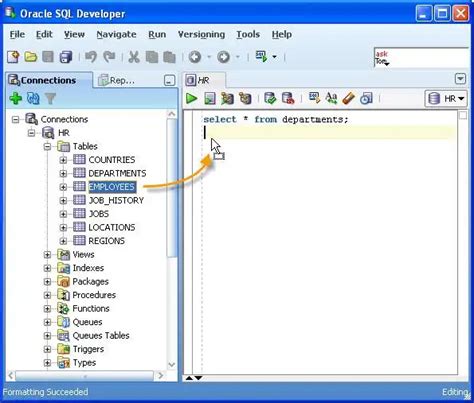474x403 pixels.
Task: Open the Tools menu
Action: pyautogui.click(x=248, y=34)
